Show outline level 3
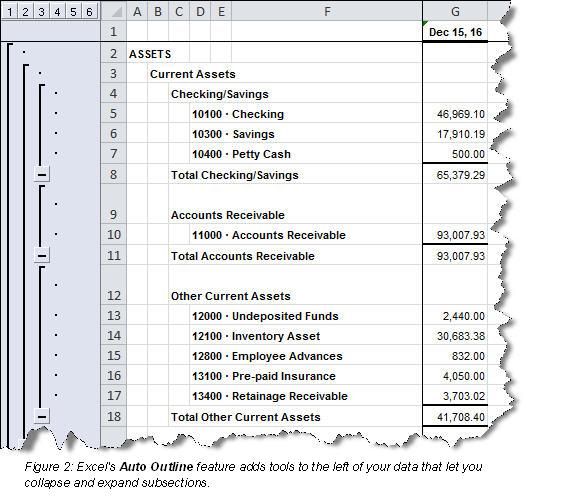The height and width of the screenshot is (501, 580). pyautogui.click(x=41, y=11)
